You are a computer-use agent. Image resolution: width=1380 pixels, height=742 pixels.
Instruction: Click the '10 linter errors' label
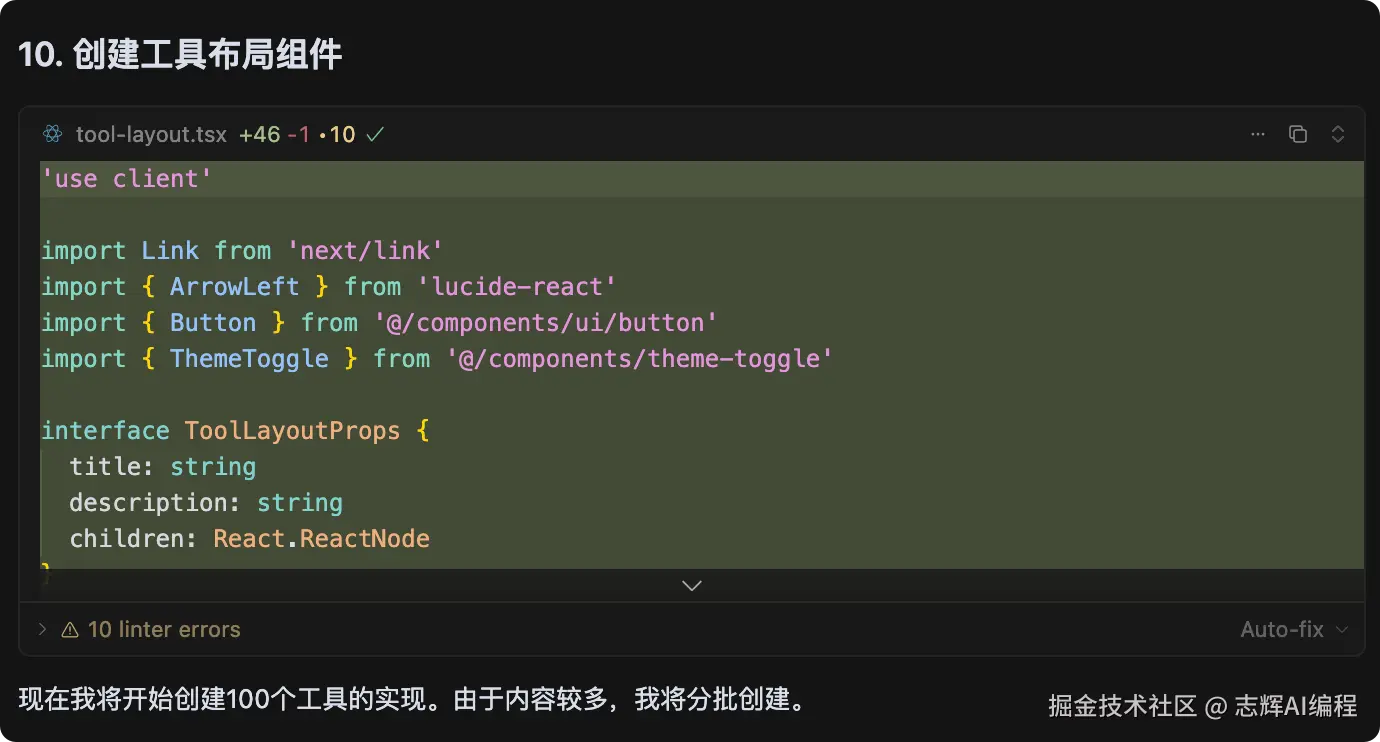164,630
